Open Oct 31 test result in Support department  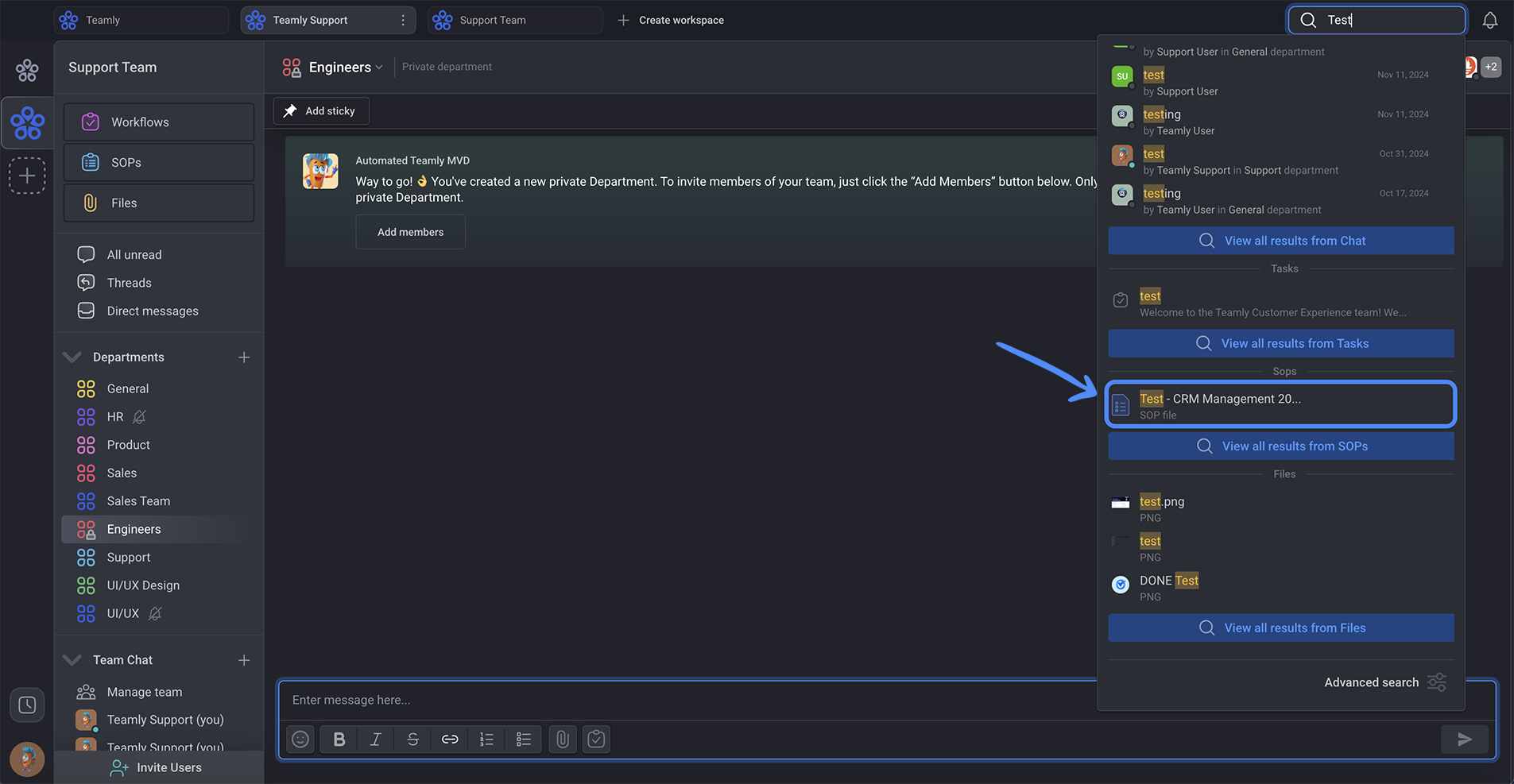click(1281, 161)
